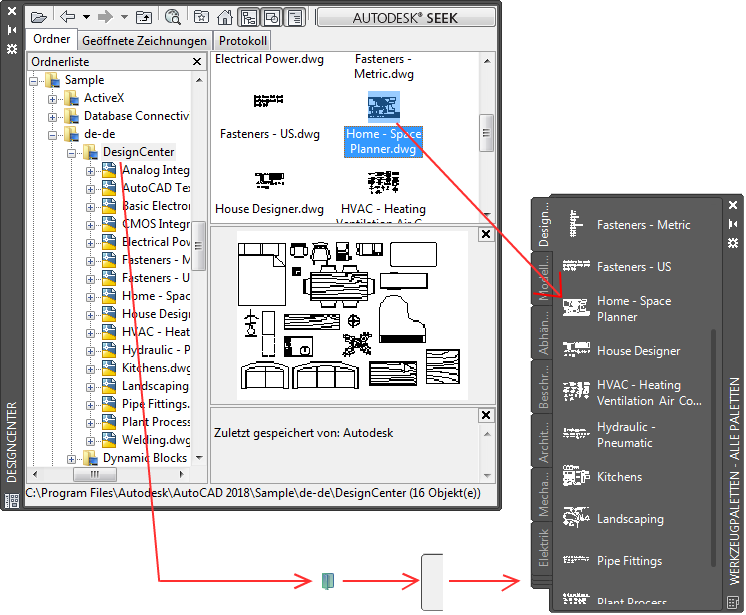
Task: Click the Load folder icon in DesignCenter toolbar
Action: pyautogui.click(x=38, y=18)
